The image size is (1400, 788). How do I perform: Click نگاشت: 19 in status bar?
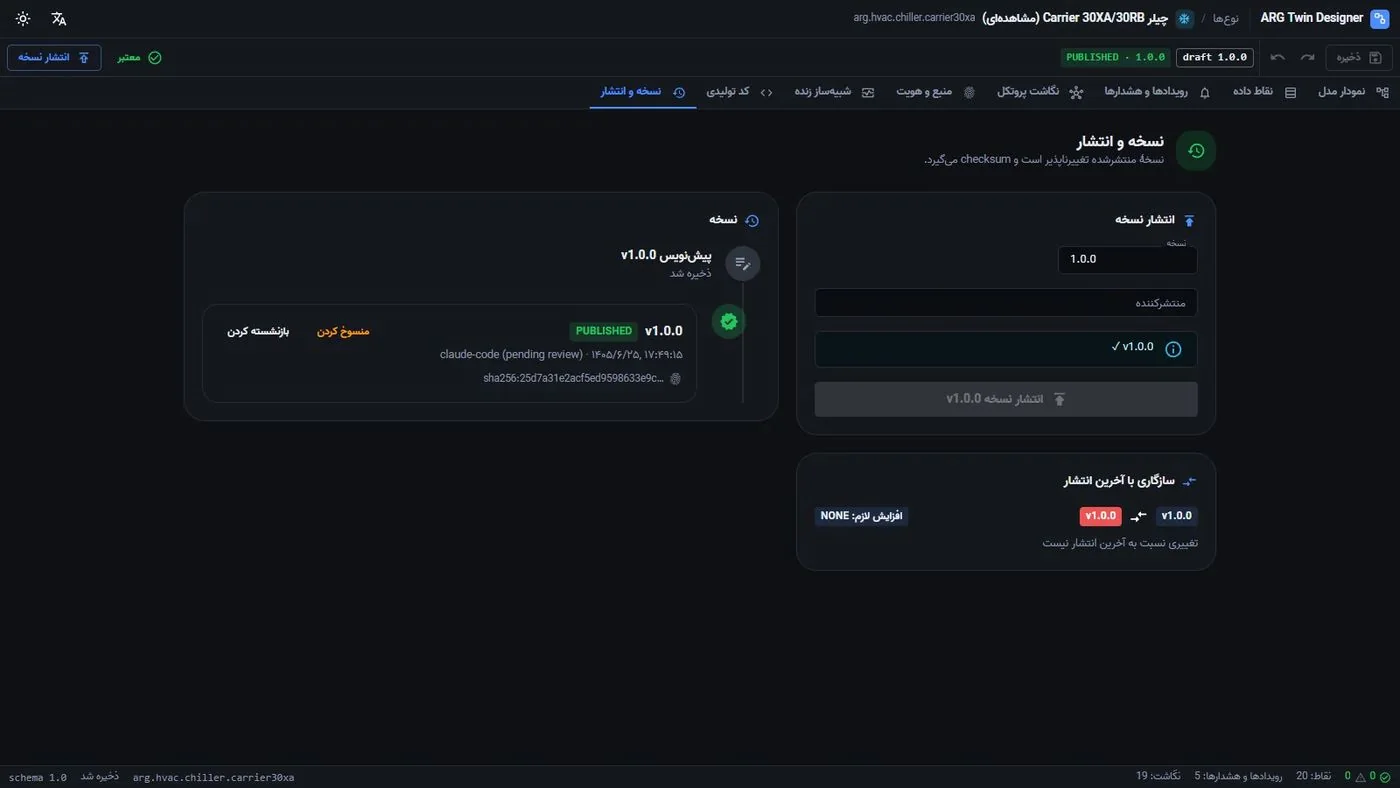click(x=1158, y=777)
